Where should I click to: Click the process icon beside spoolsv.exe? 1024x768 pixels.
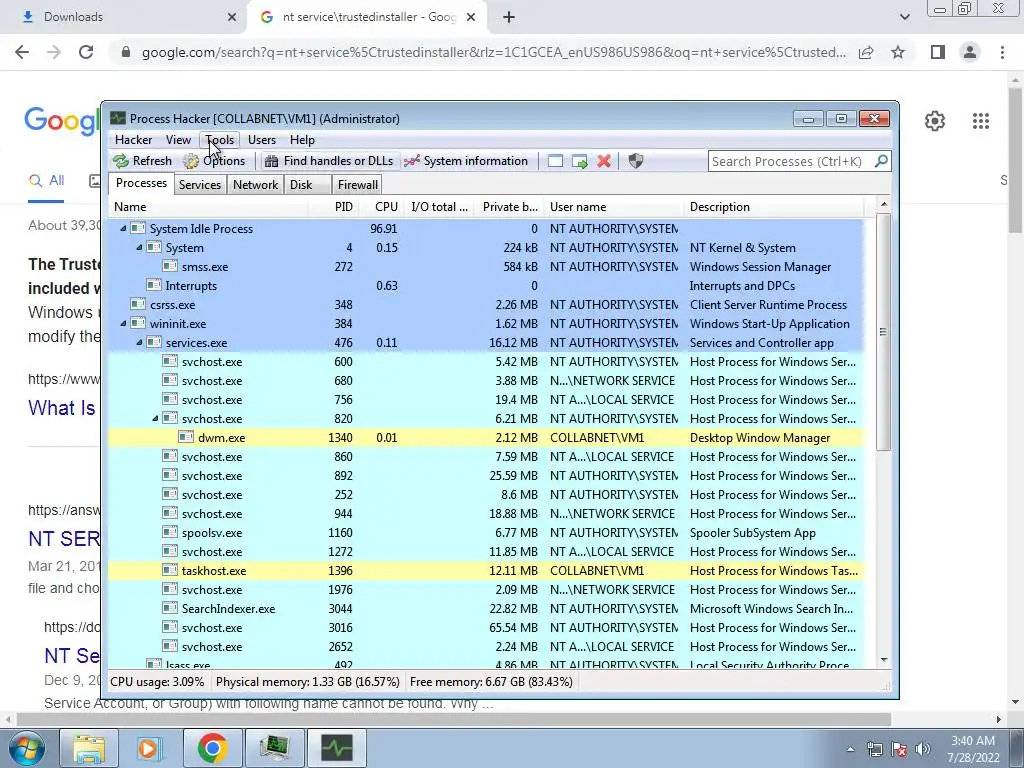170,533
